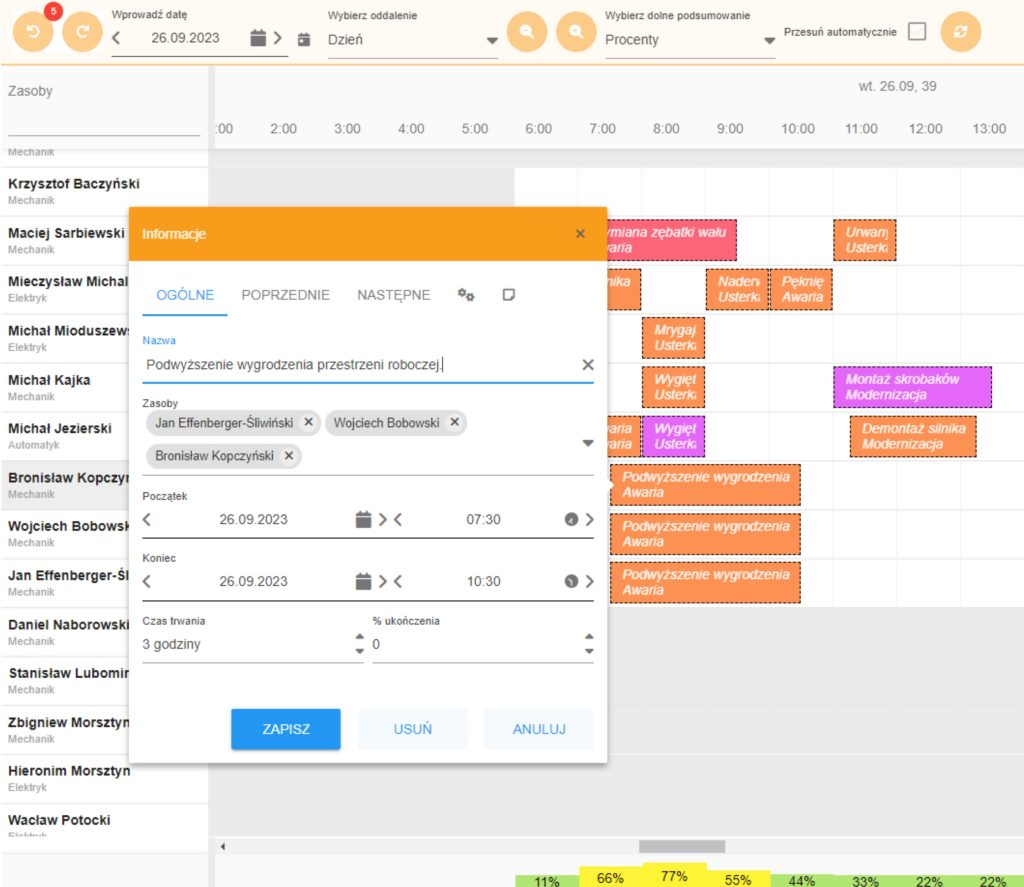Click the undo button with red badge
The width and height of the screenshot is (1024, 887).
tap(32, 31)
